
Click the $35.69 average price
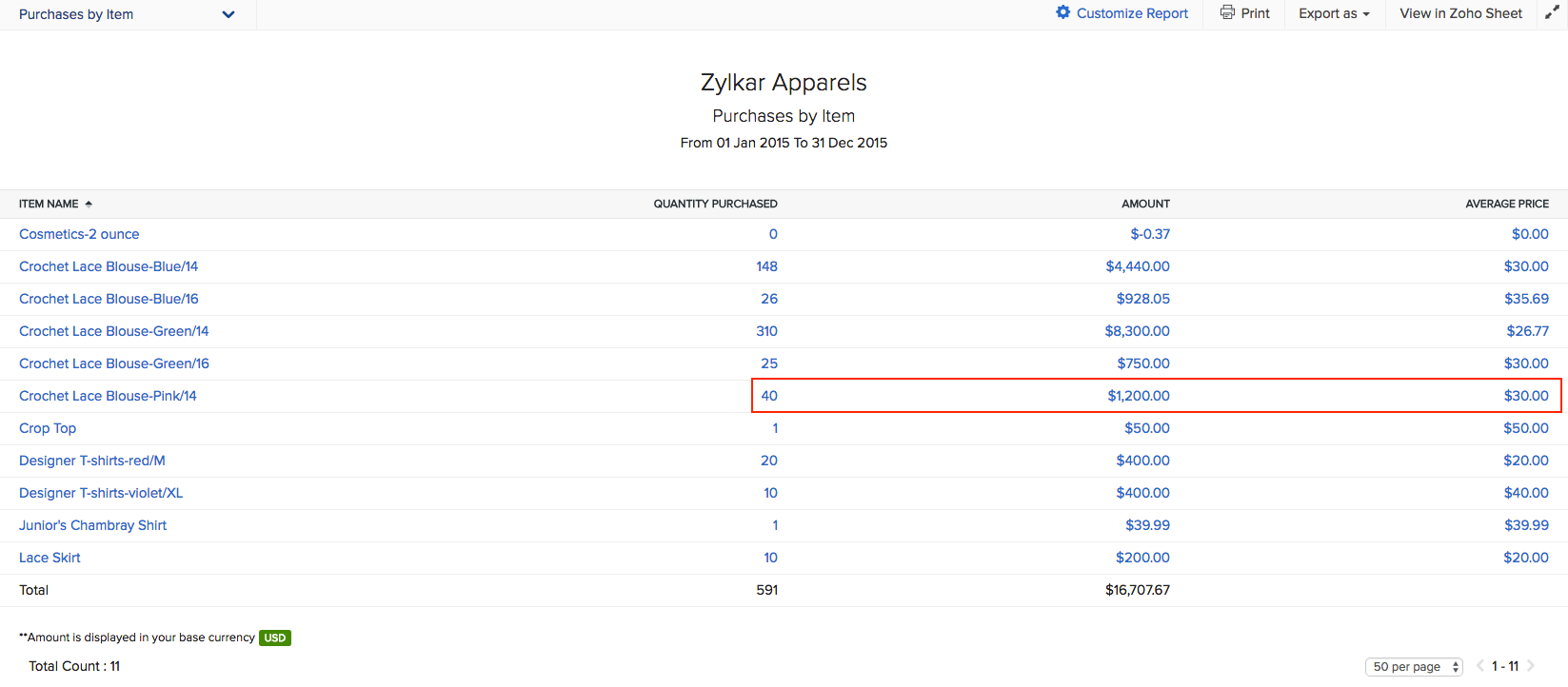tap(1526, 299)
